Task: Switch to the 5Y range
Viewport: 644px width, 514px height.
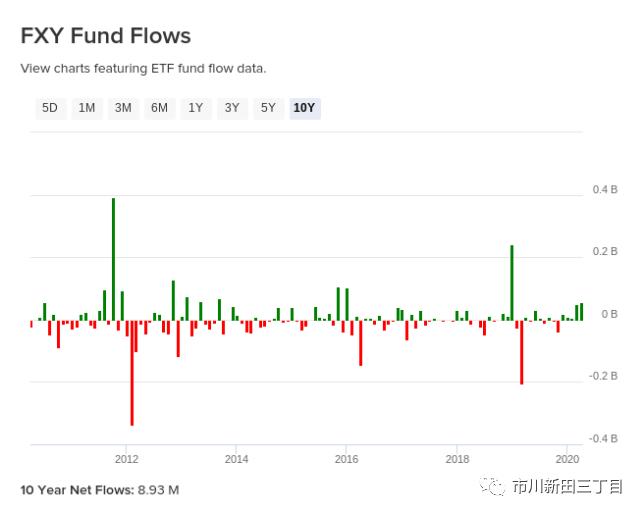Action: (x=267, y=108)
